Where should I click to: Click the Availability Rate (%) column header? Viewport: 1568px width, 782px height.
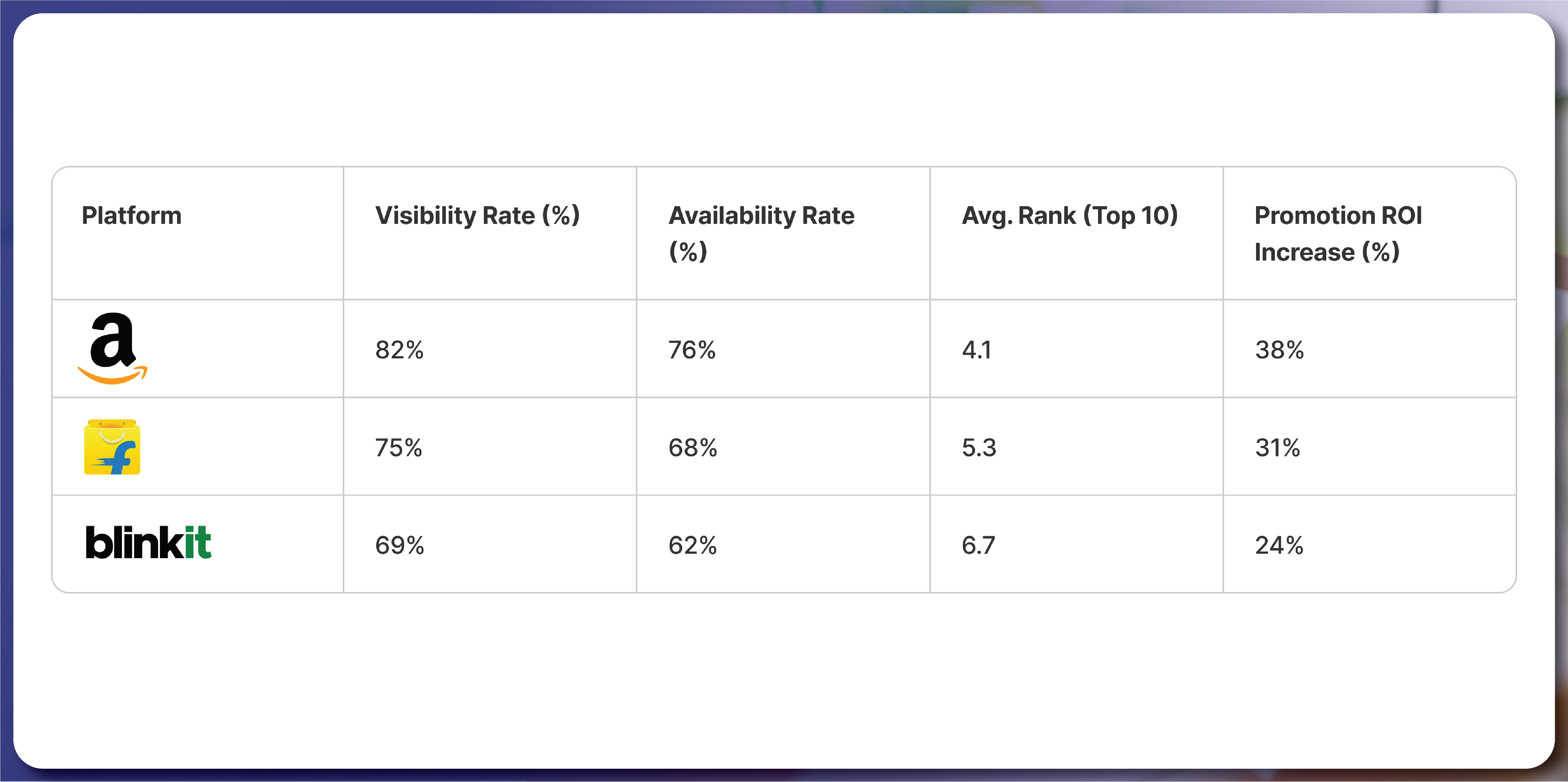(x=761, y=233)
